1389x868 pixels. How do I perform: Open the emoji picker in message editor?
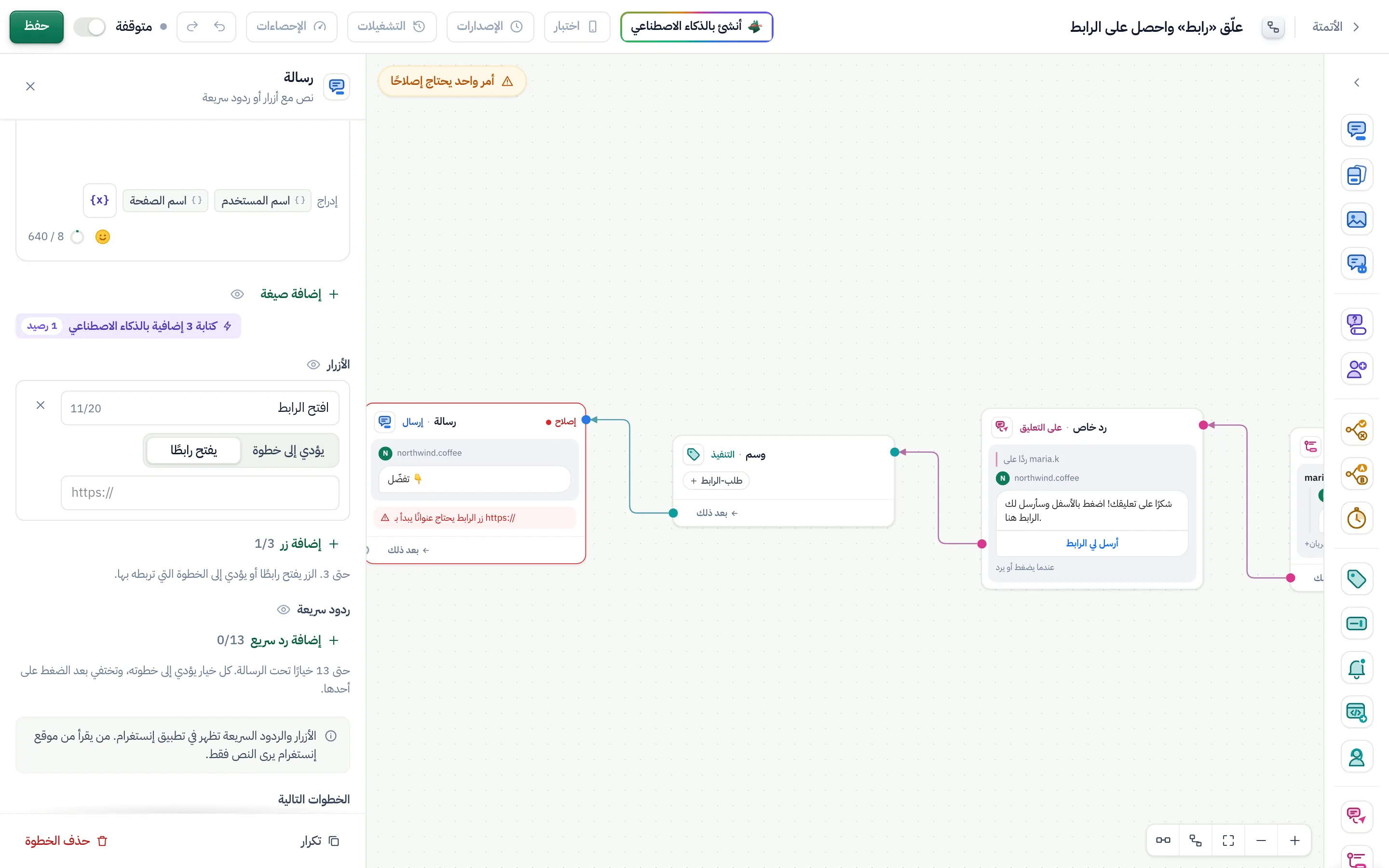click(x=102, y=236)
